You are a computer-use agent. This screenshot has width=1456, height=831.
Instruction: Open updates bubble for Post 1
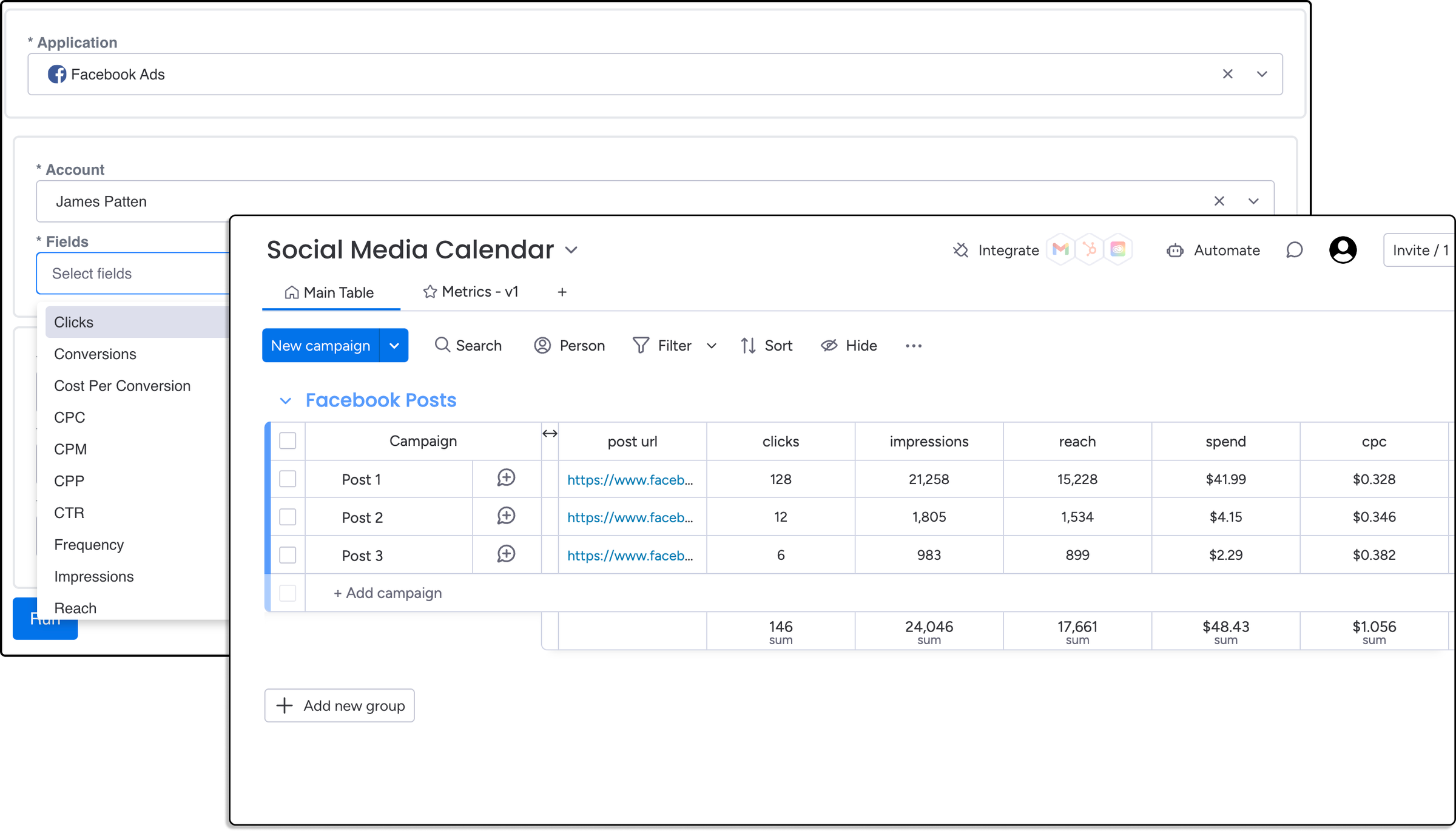[x=506, y=478]
